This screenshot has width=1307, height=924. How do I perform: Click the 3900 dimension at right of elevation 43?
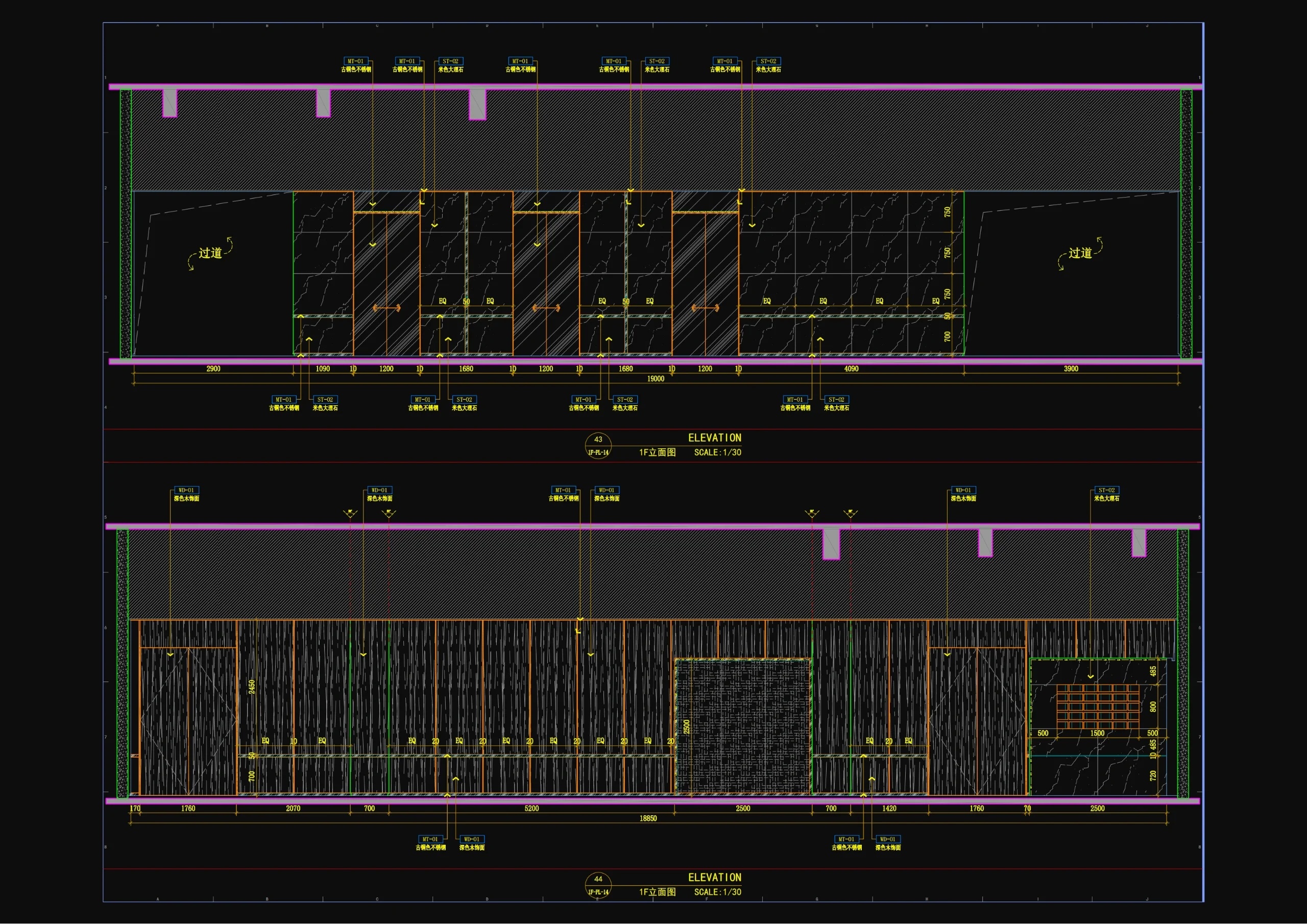(1071, 369)
